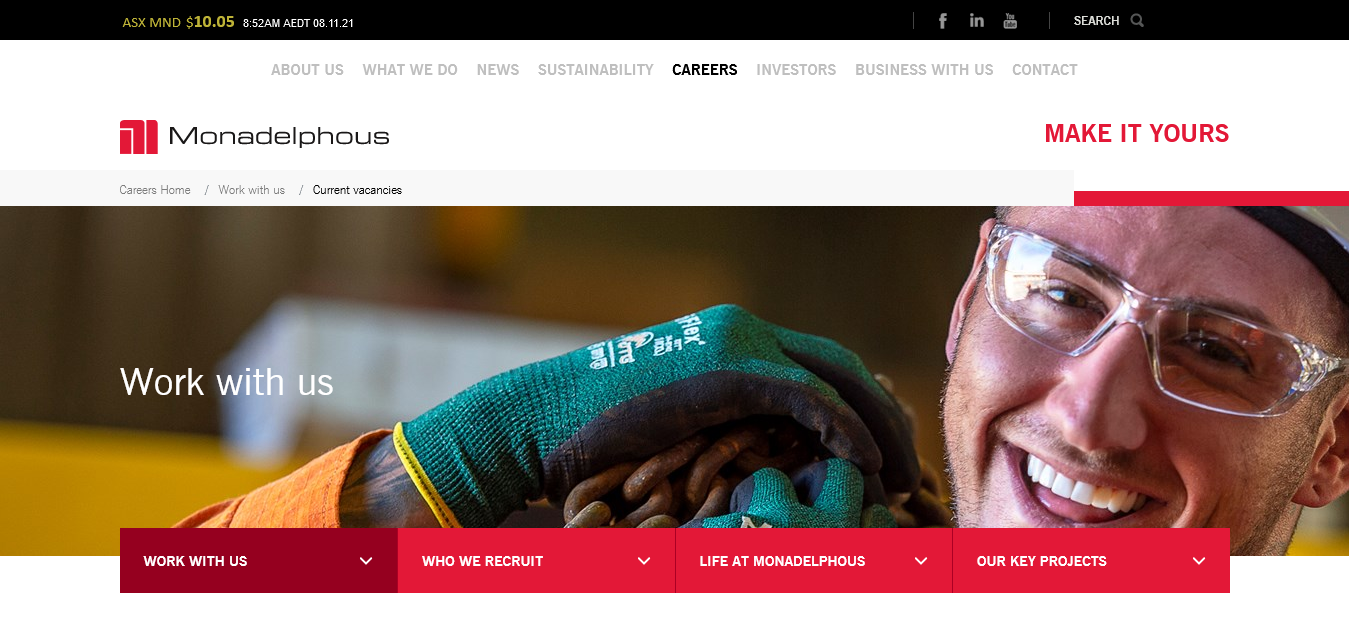
Task: Click the Careers Home breadcrumb
Action: coord(155,190)
